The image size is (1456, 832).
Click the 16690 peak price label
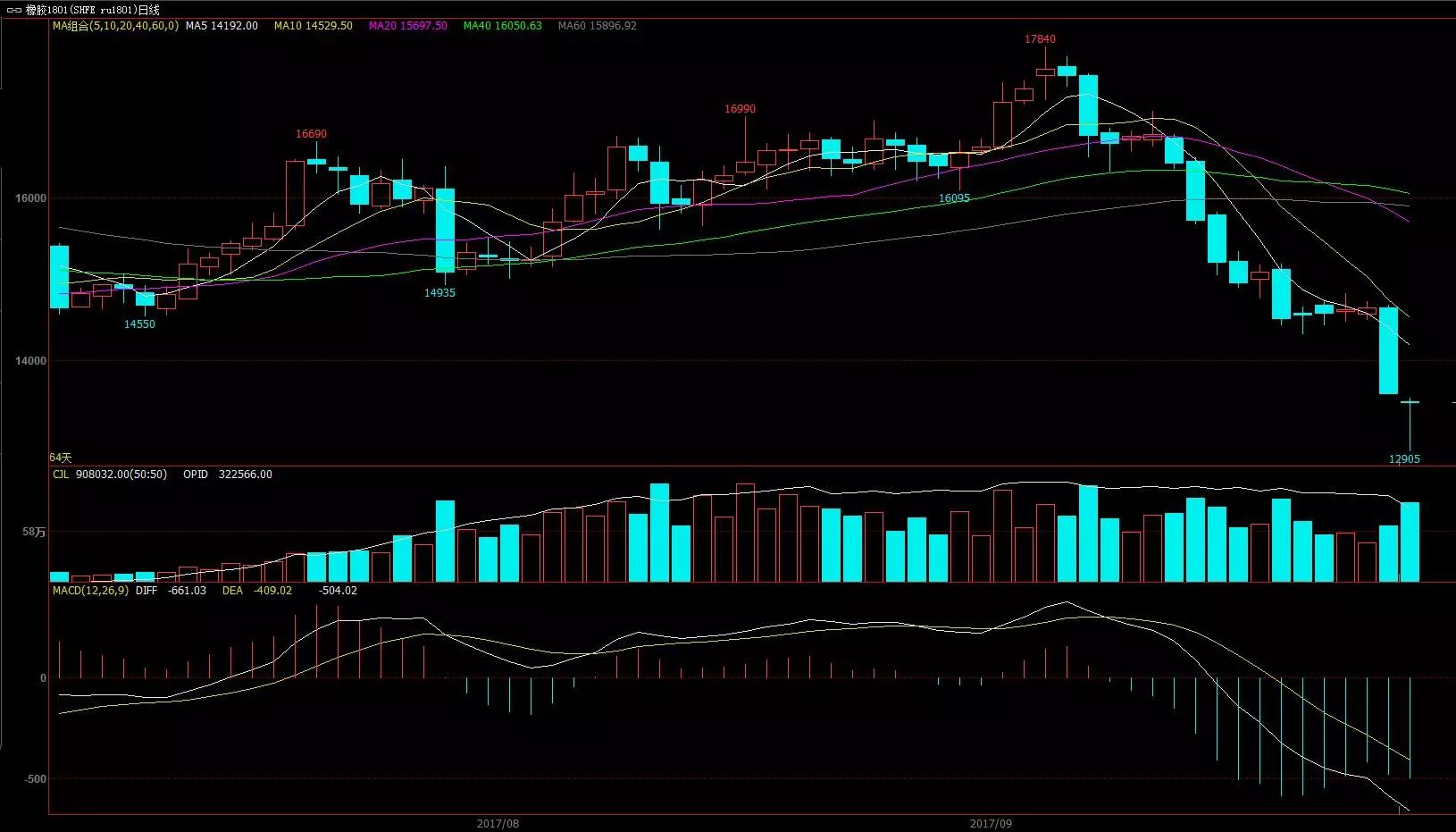pos(311,134)
